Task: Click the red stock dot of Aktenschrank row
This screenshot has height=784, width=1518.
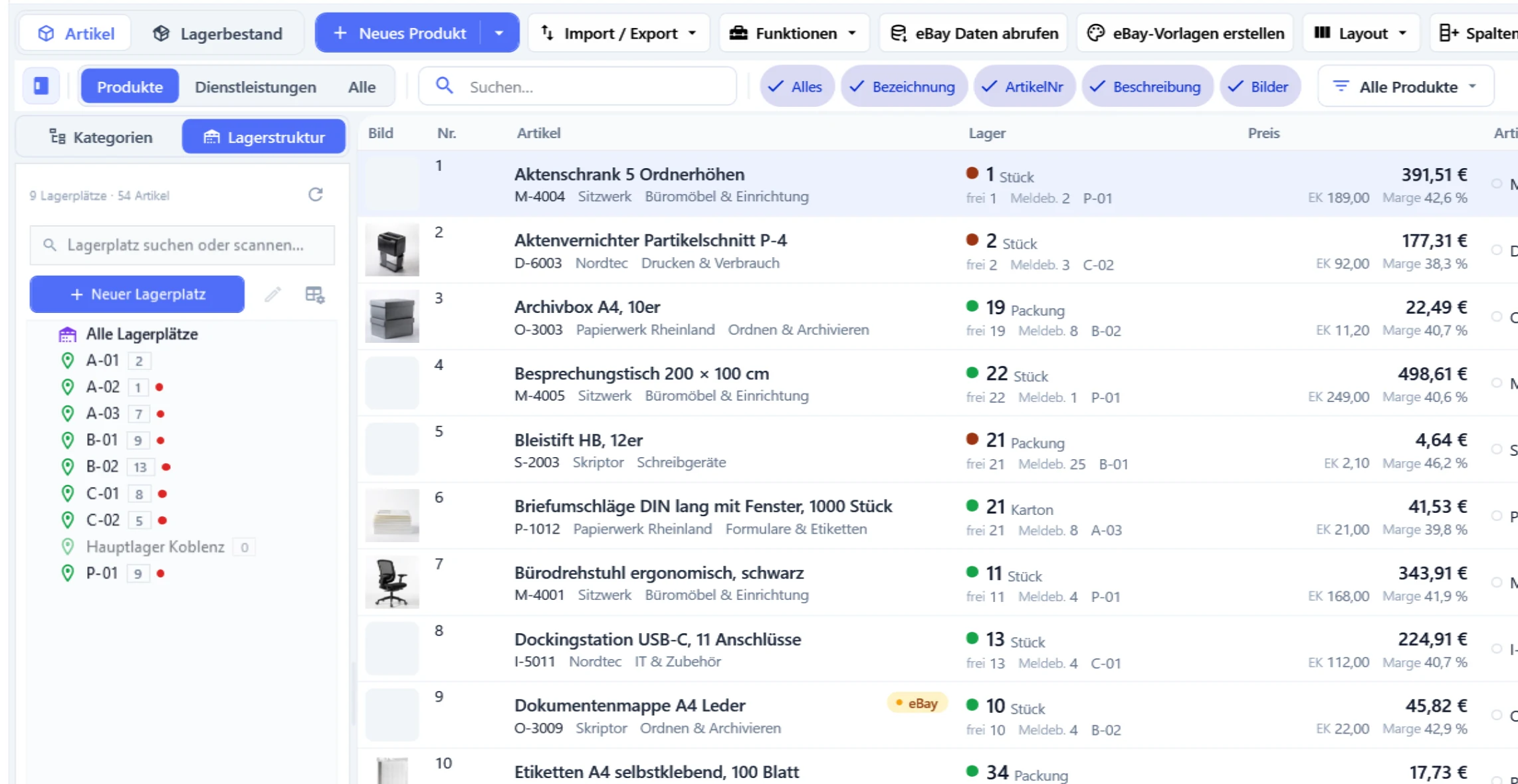Action: click(x=972, y=173)
